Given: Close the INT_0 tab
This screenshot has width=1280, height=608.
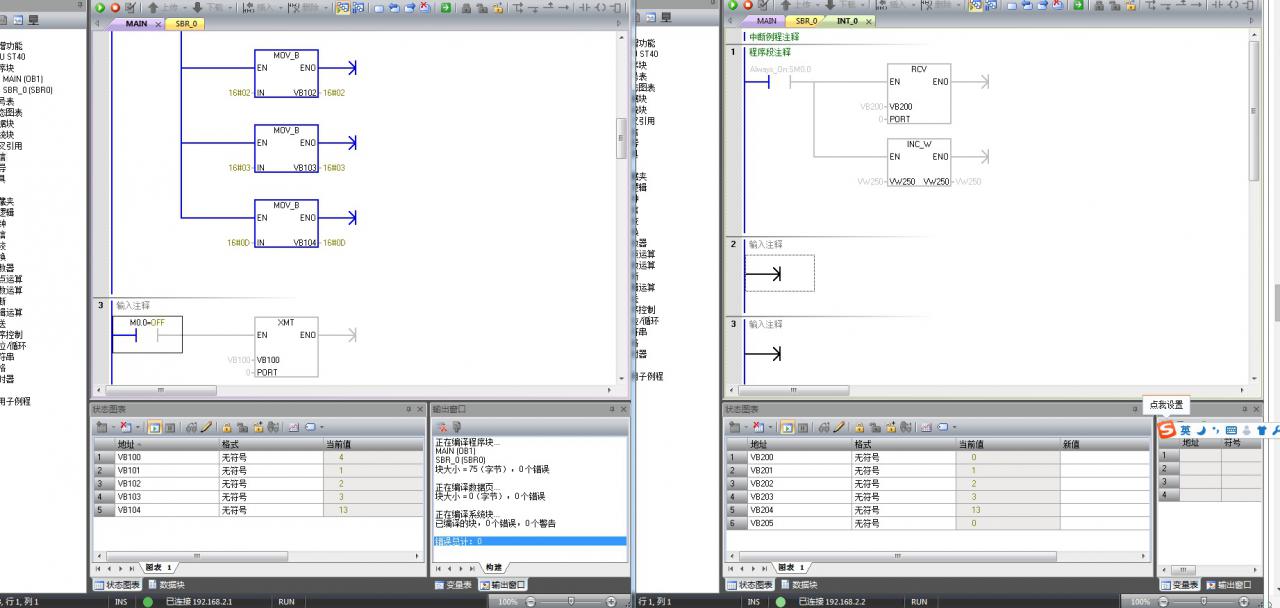Looking at the screenshot, I should pos(868,20).
